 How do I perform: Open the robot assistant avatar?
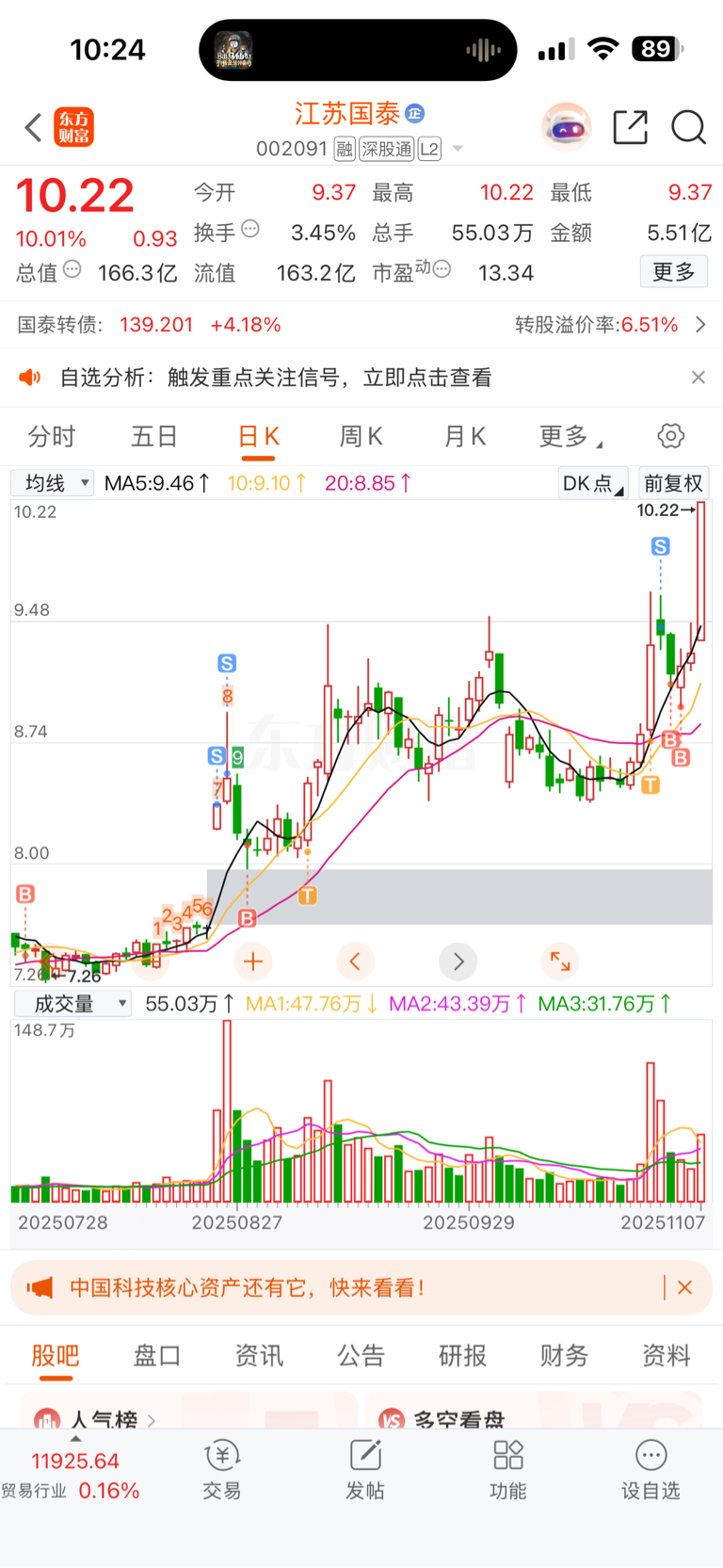point(566,126)
